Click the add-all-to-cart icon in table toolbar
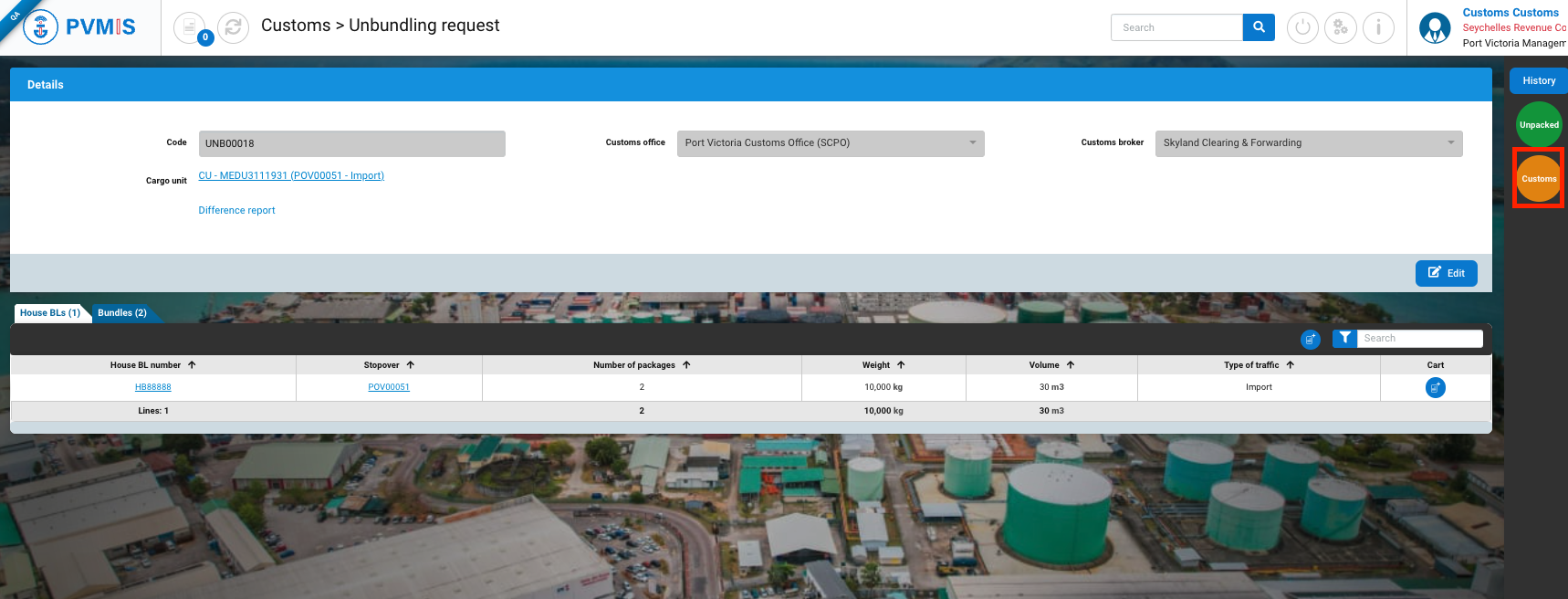 (1310, 339)
